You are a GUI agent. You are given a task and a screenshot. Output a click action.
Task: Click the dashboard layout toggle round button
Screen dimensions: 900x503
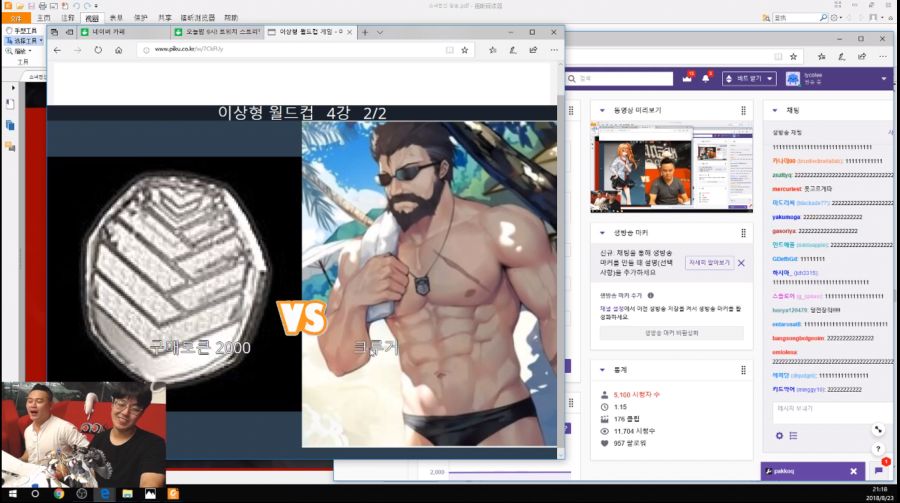(878, 430)
